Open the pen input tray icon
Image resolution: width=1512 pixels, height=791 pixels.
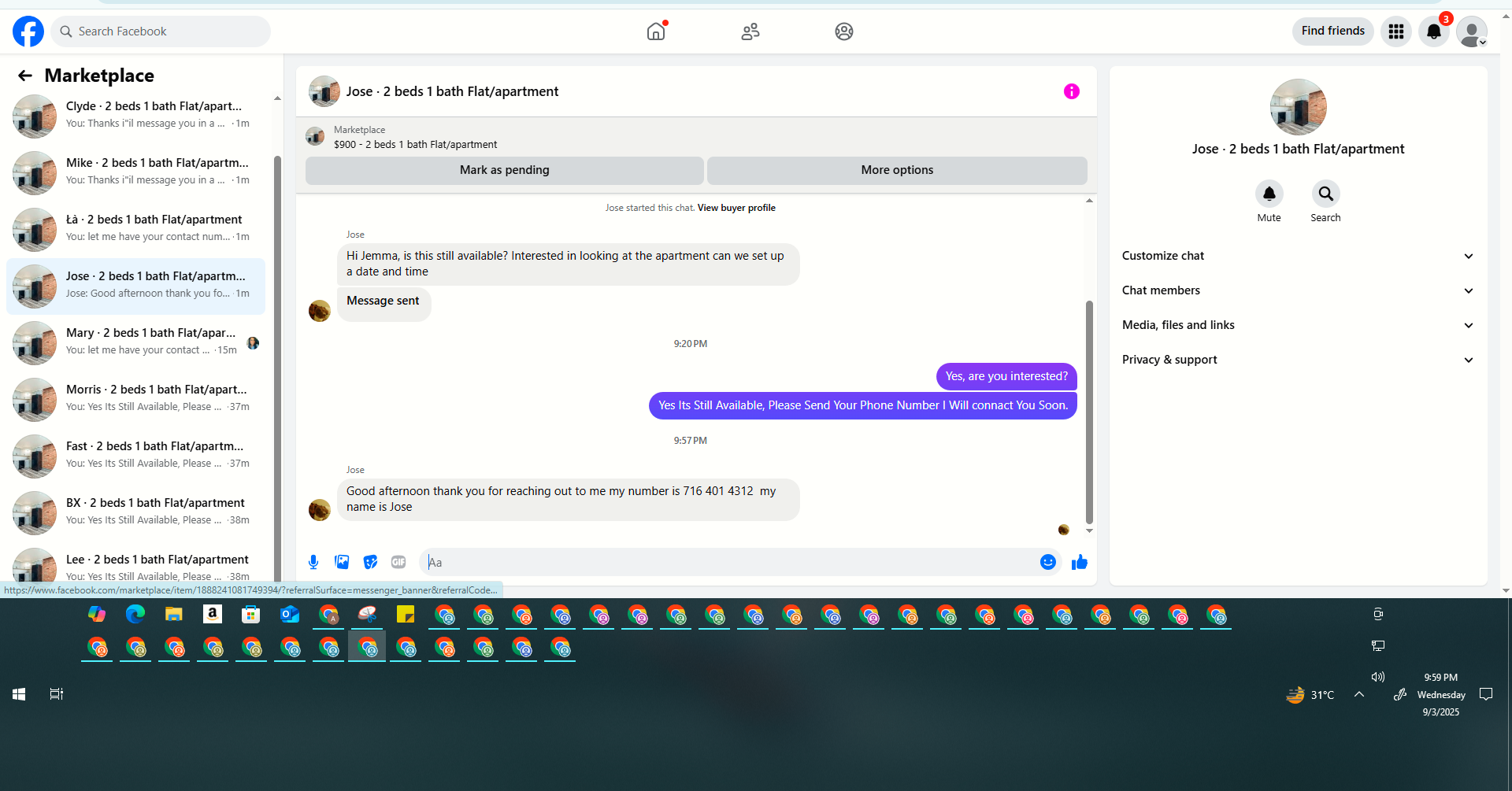coord(1399,694)
